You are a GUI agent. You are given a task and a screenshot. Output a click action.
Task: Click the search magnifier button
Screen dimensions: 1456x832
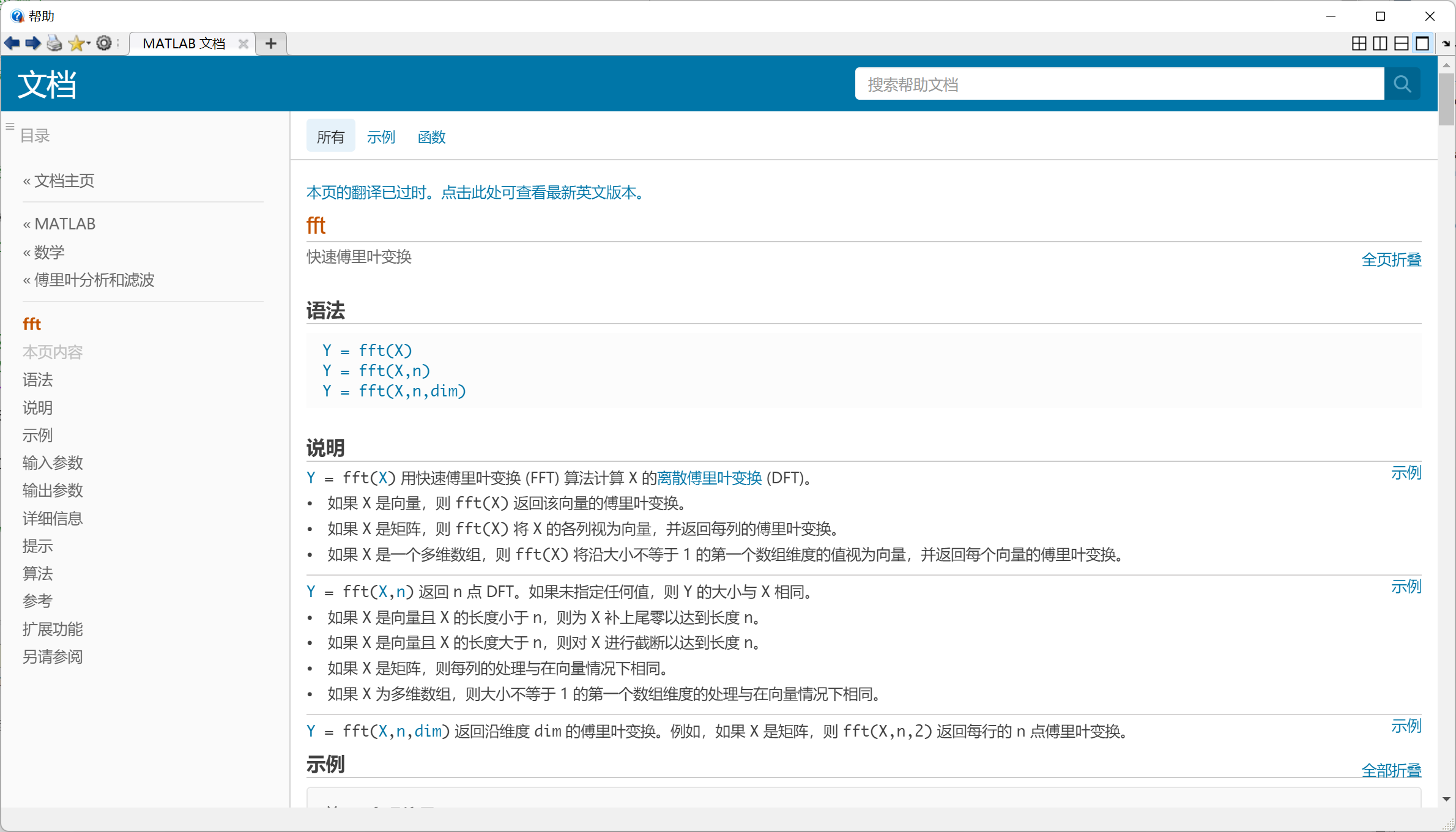tap(1402, 84)
